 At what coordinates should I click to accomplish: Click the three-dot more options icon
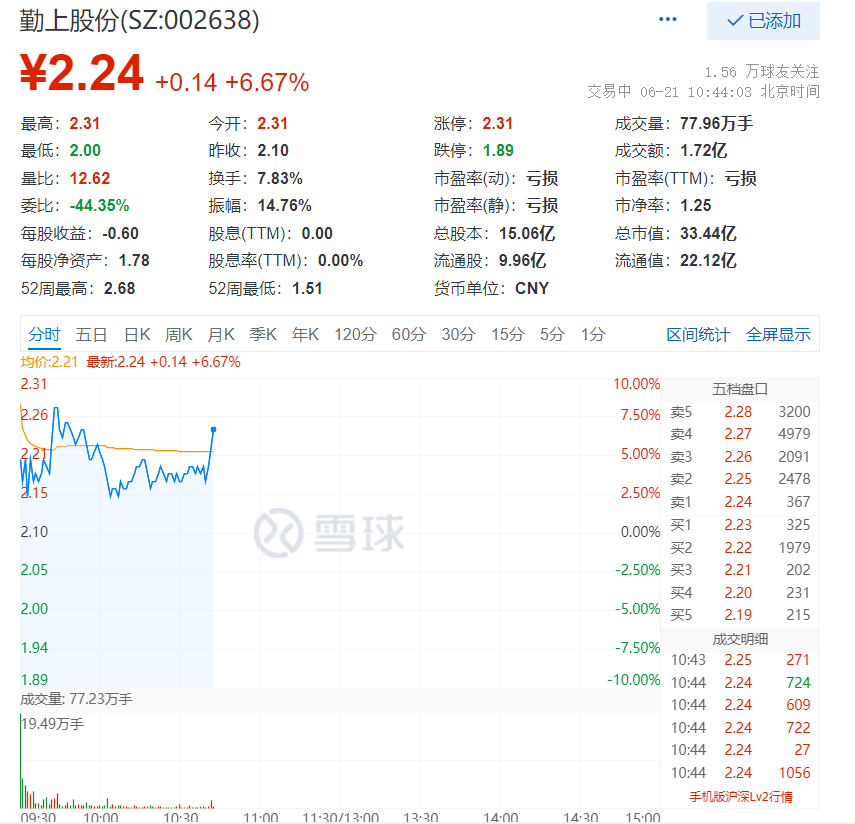[x=668, y=21]
